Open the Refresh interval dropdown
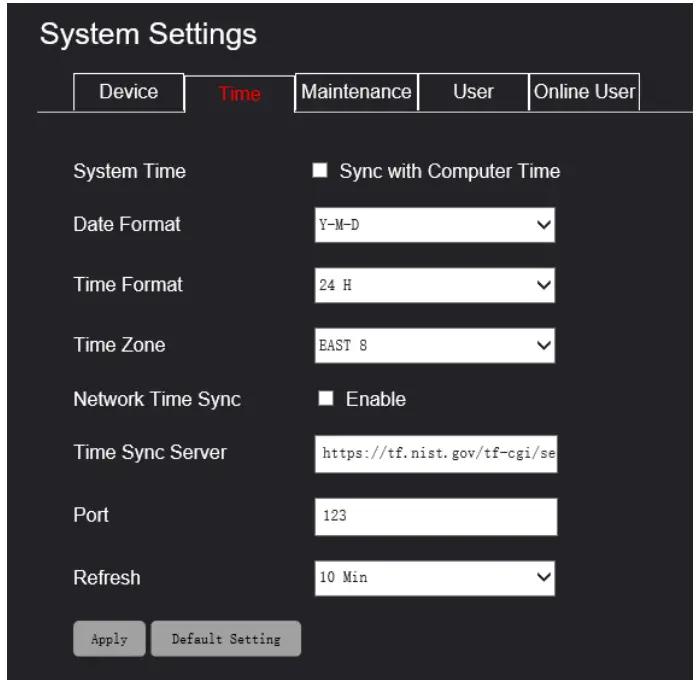 coord(433,577)
